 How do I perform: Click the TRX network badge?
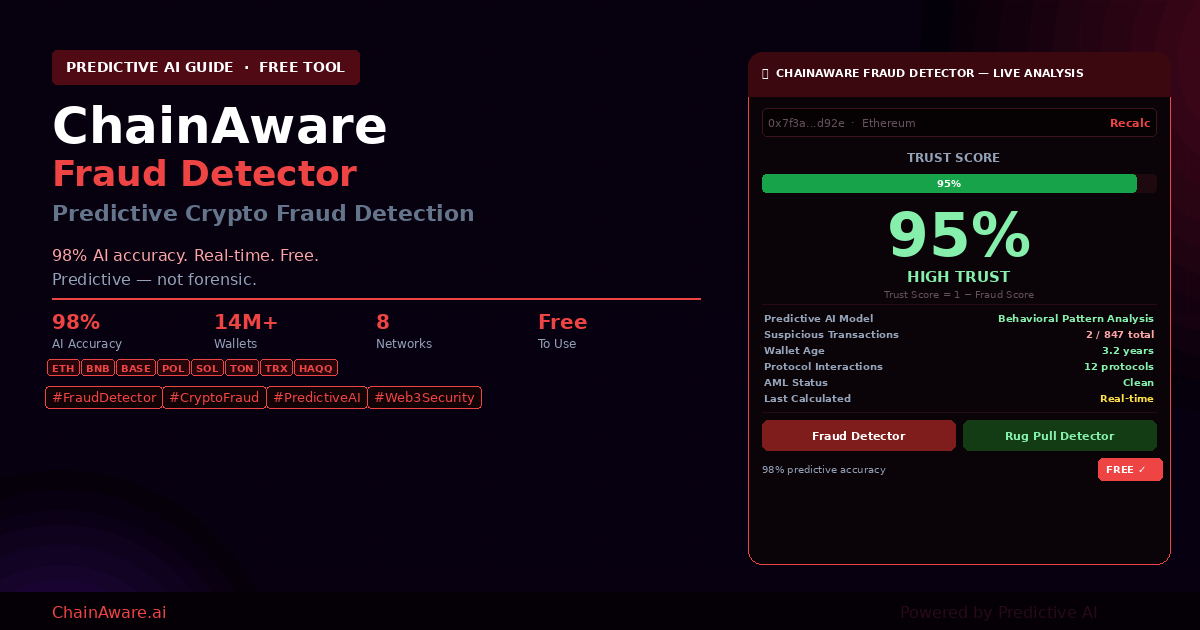[x=275, y=368]
